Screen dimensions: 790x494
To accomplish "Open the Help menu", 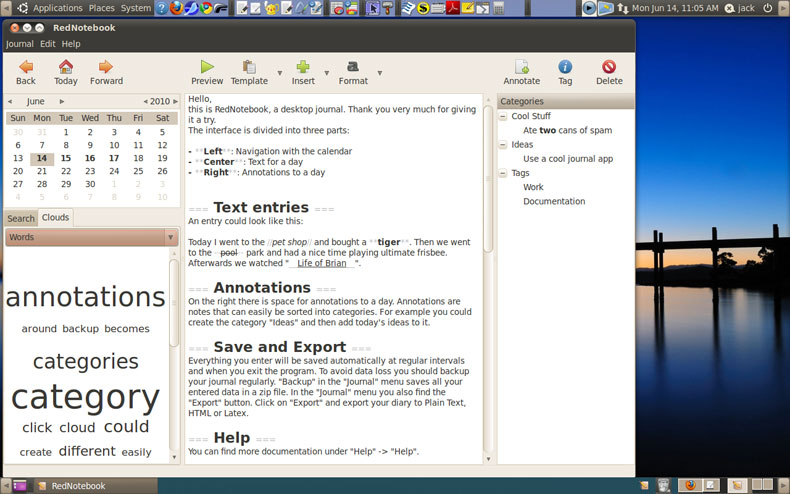I will pyautogui.click(x=71, y=44).
